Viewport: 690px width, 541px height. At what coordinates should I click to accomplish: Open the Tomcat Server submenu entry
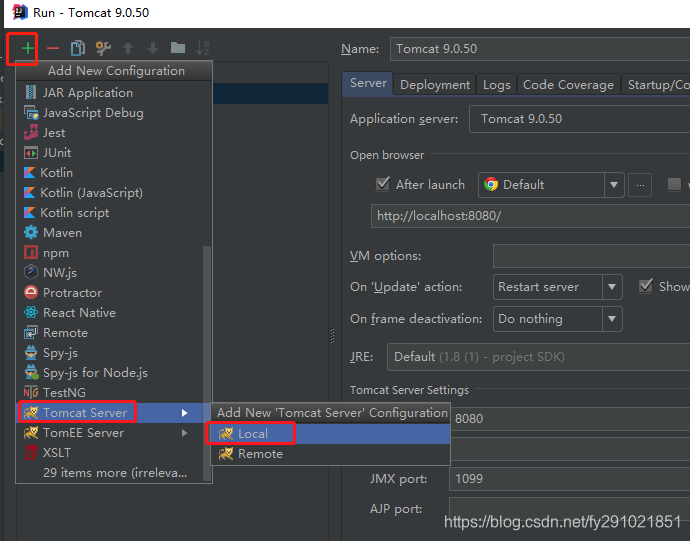coord(110,413)
